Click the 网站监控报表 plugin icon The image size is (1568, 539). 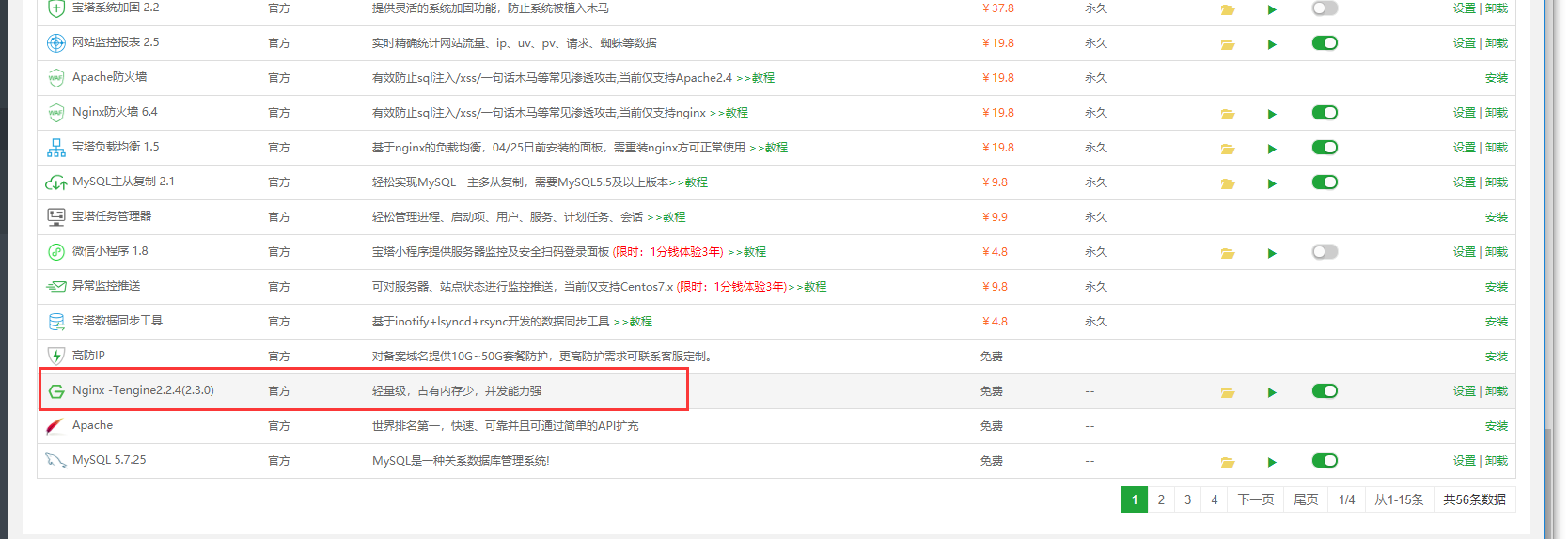pyautogui.click(x=56, y=42)
